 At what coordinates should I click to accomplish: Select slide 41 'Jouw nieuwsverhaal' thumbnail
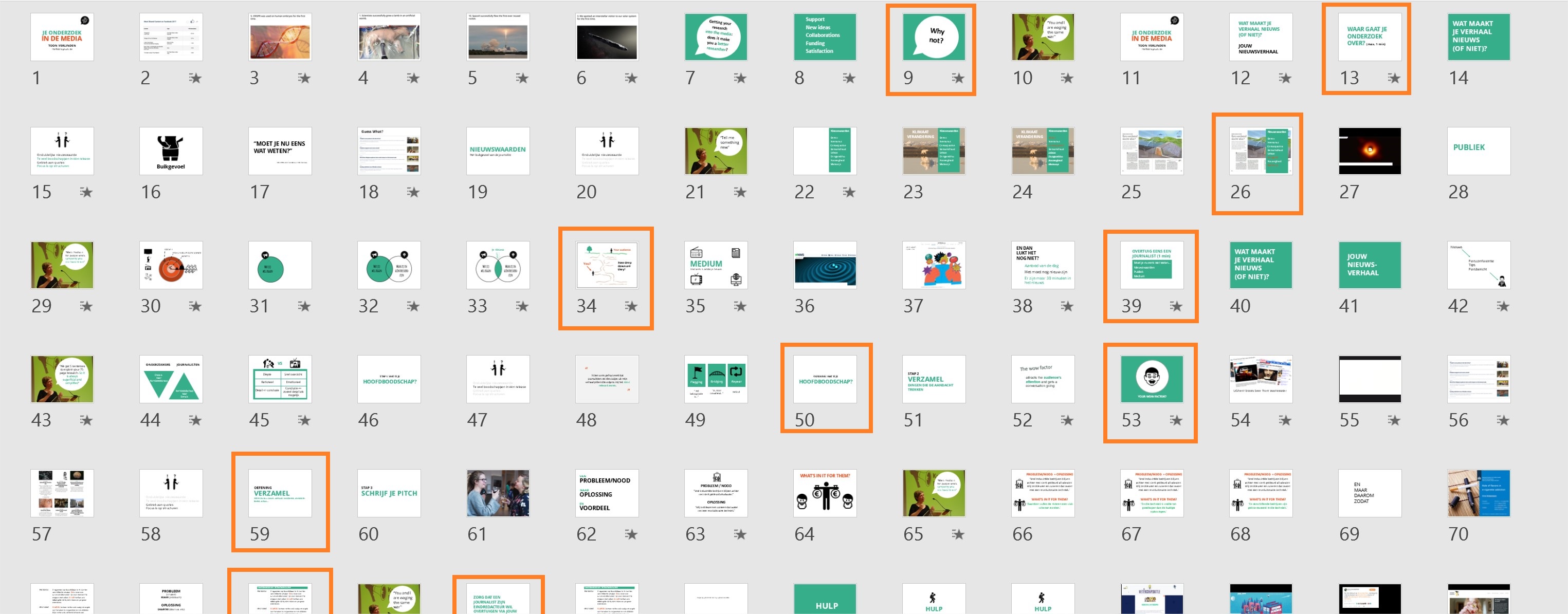click(x=1370, y=265)
